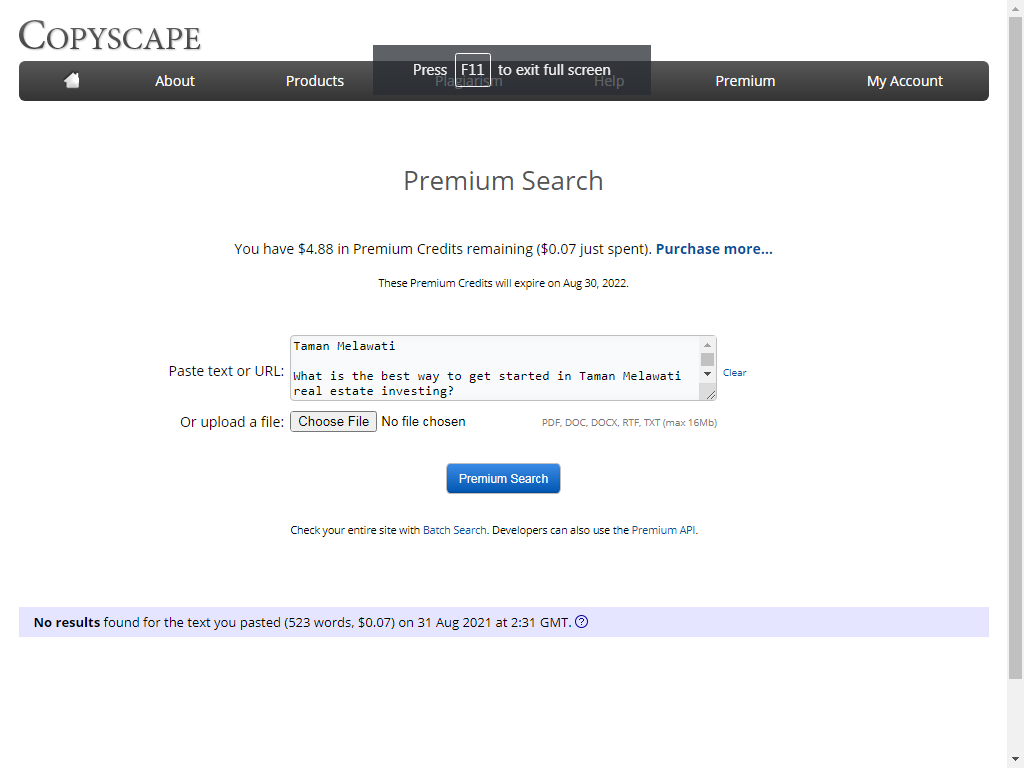Image resolution: width=1024 pixels, height=768 pixels.
Task: Open the Products menu
Action: pyautogui.click(x=315, y=81)
